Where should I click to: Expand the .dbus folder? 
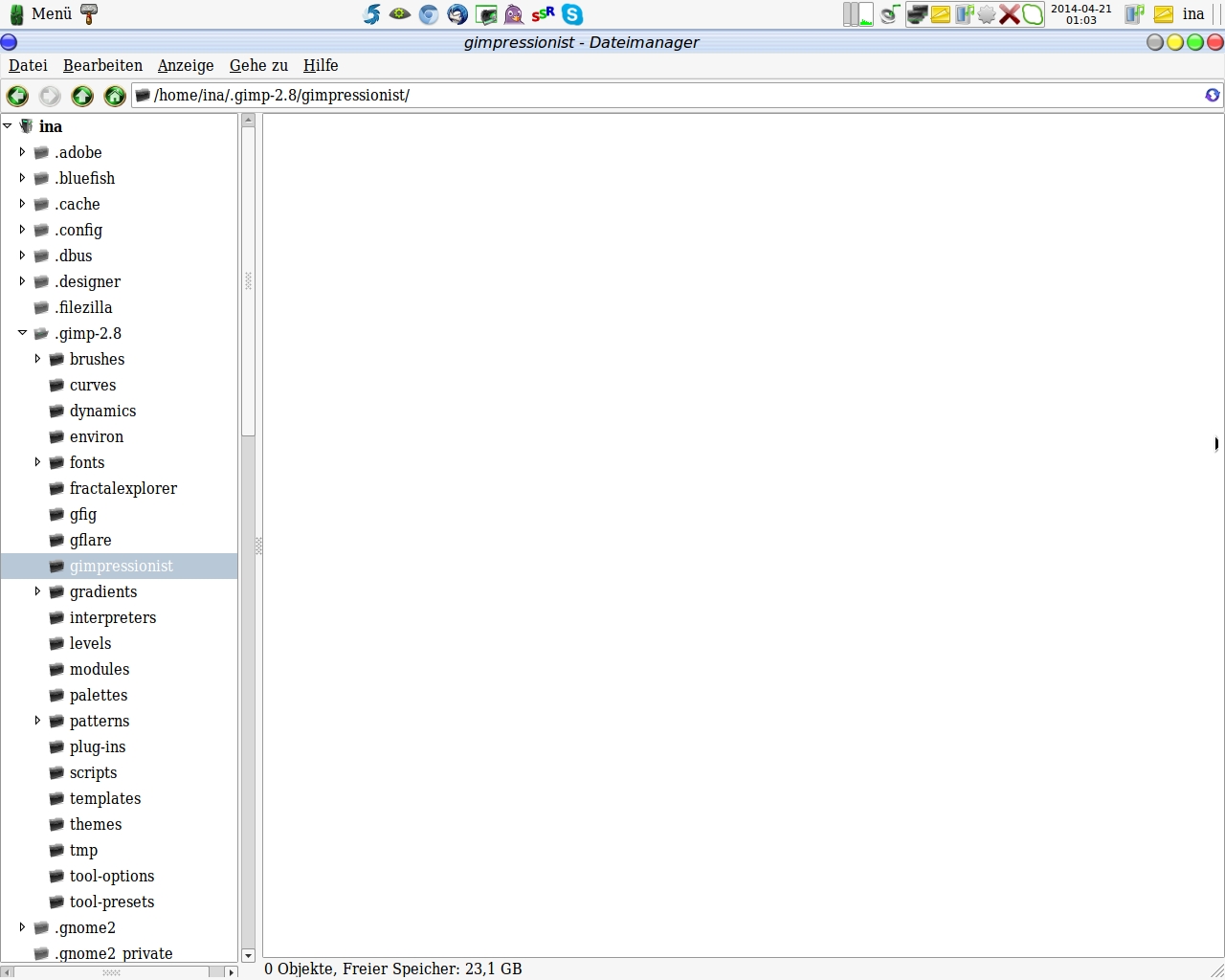tap(22, 255)
